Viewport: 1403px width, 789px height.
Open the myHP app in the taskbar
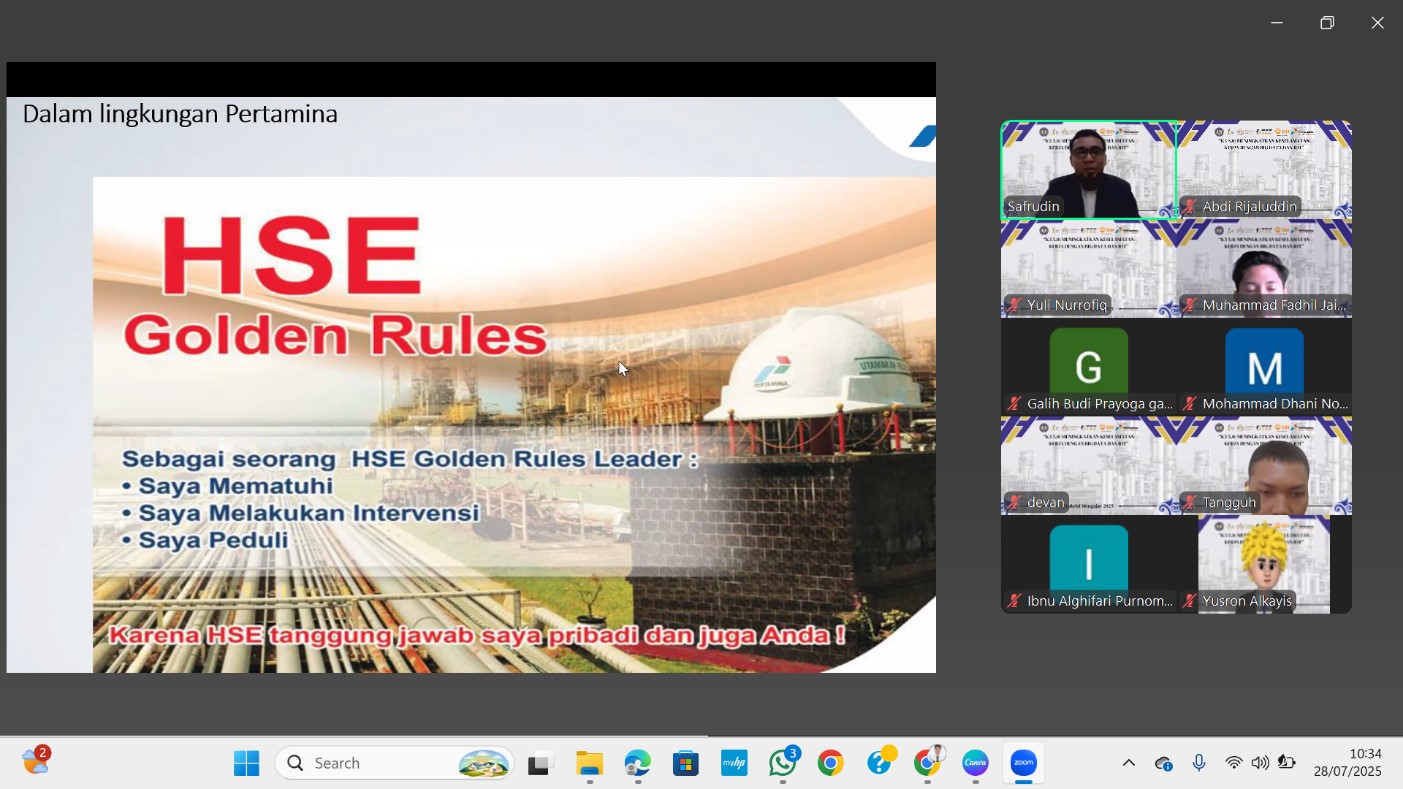[x=734, y=763]
